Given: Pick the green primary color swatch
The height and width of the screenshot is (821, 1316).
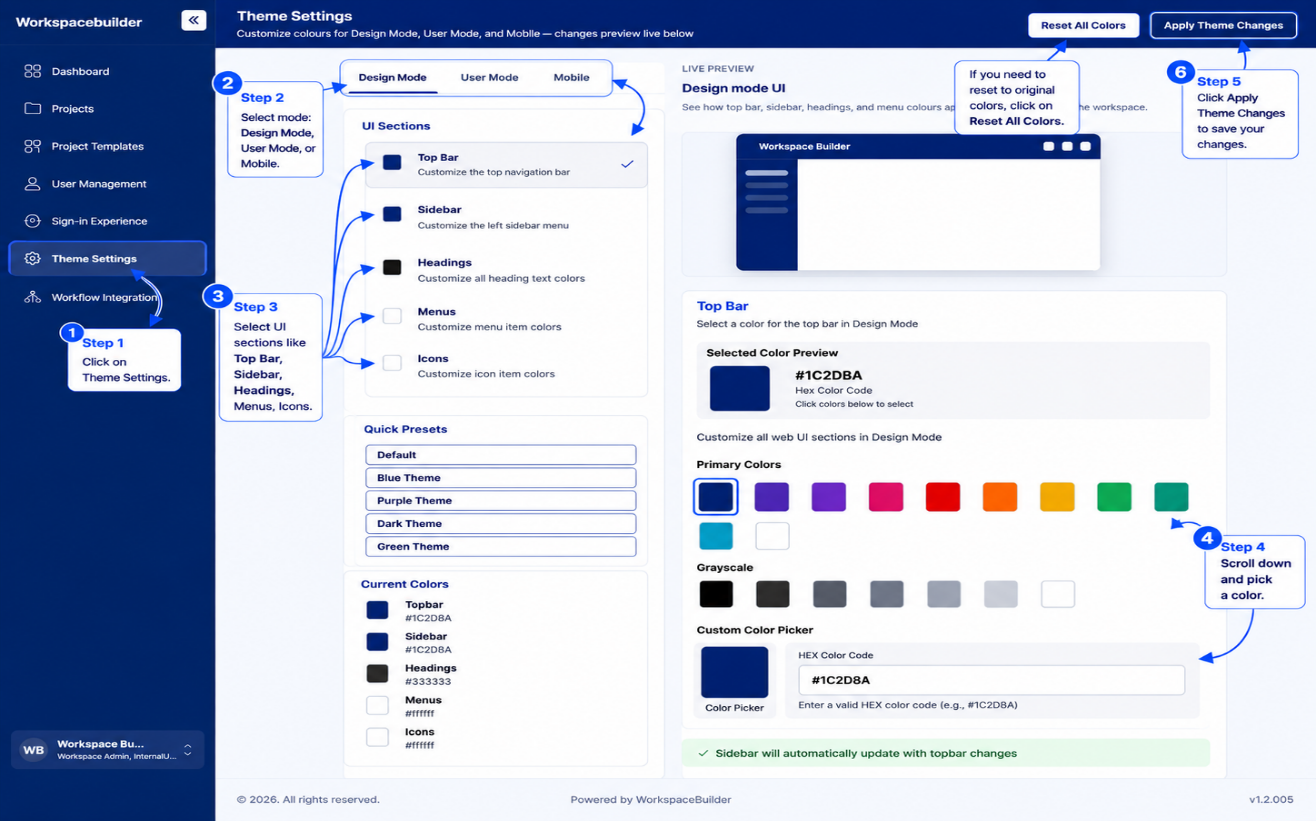Looking at the screenshot, I should pyautogui.click(x=1114, y=497).
